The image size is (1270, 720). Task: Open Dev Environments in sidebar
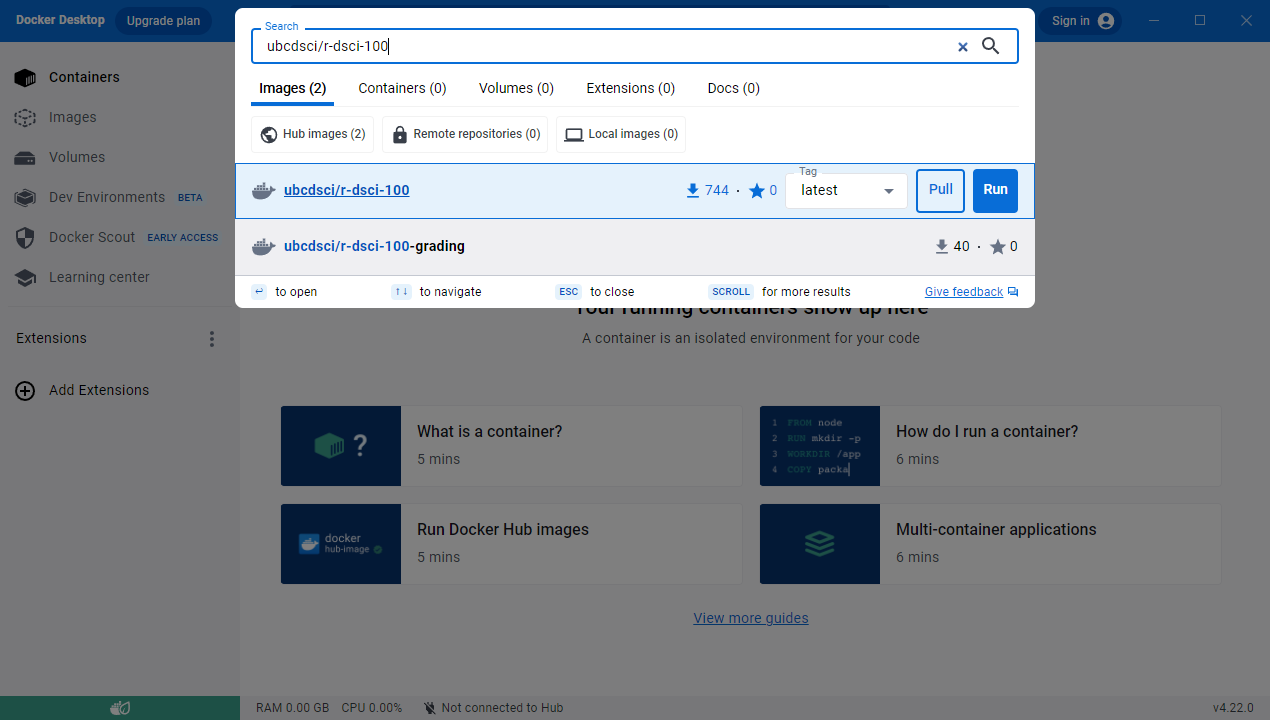[106, 197]
